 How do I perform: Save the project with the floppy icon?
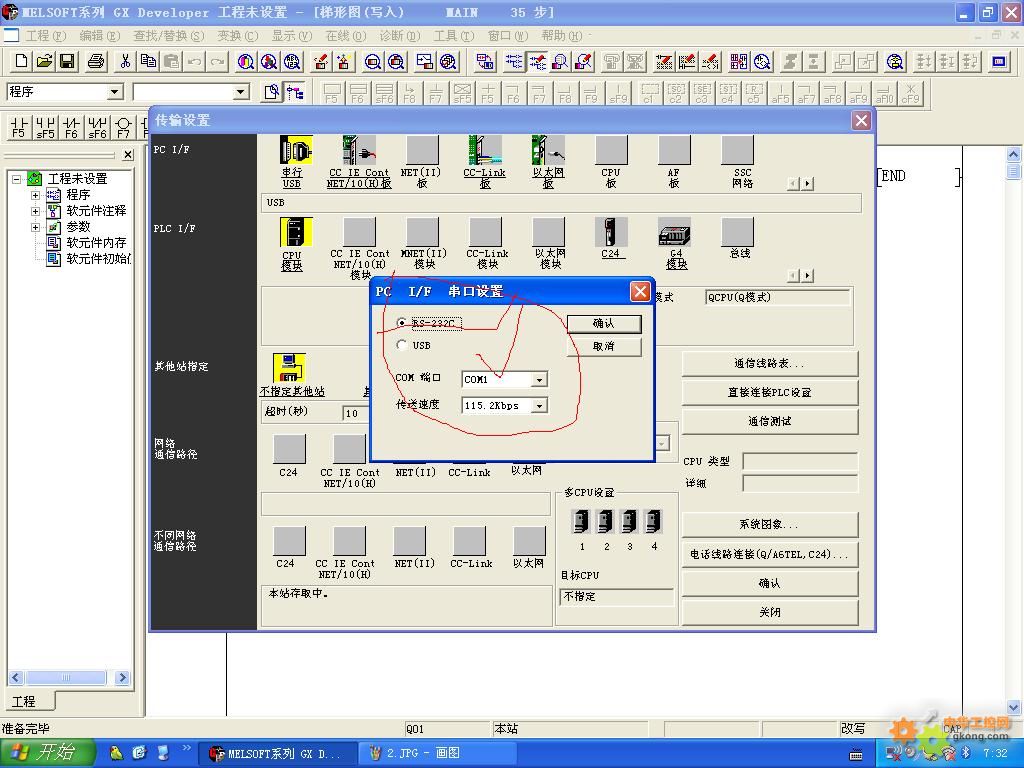click(67, 61)
